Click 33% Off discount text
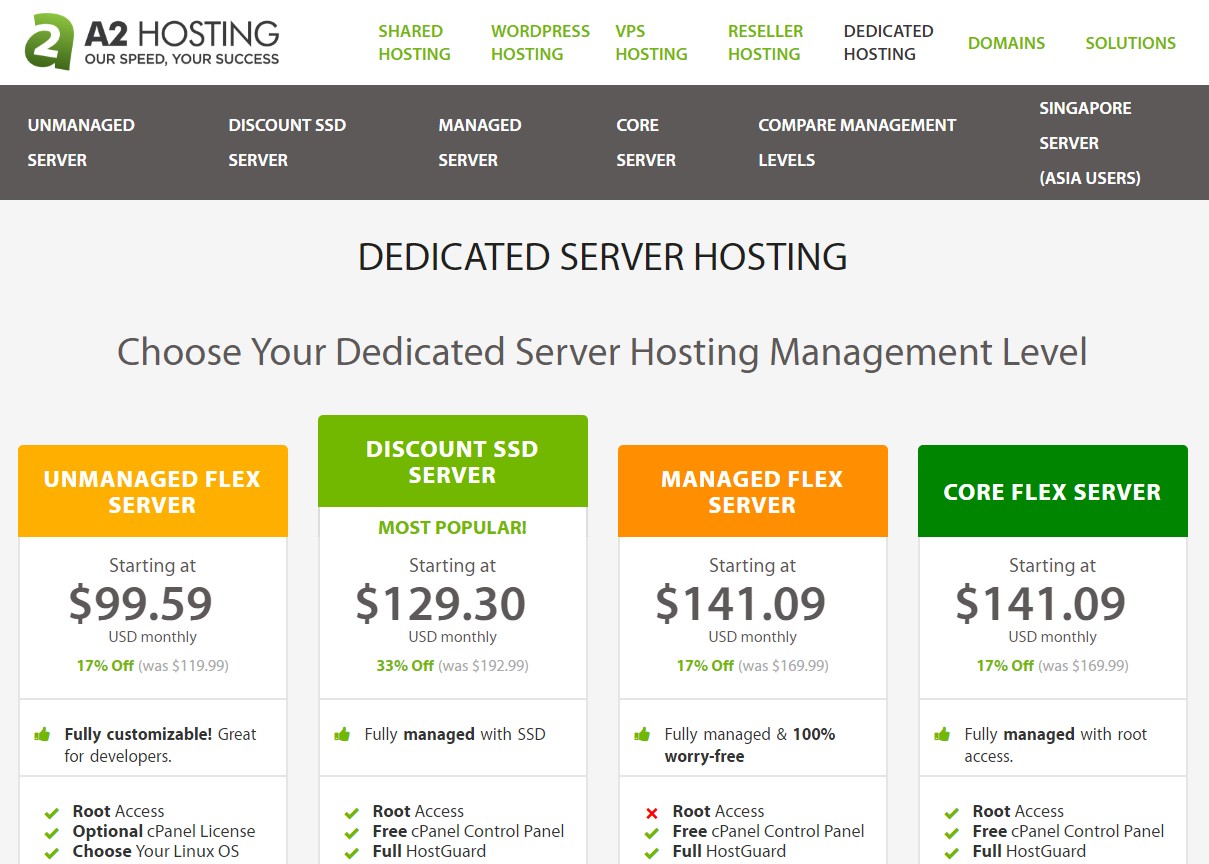 (x=405, y=665)
